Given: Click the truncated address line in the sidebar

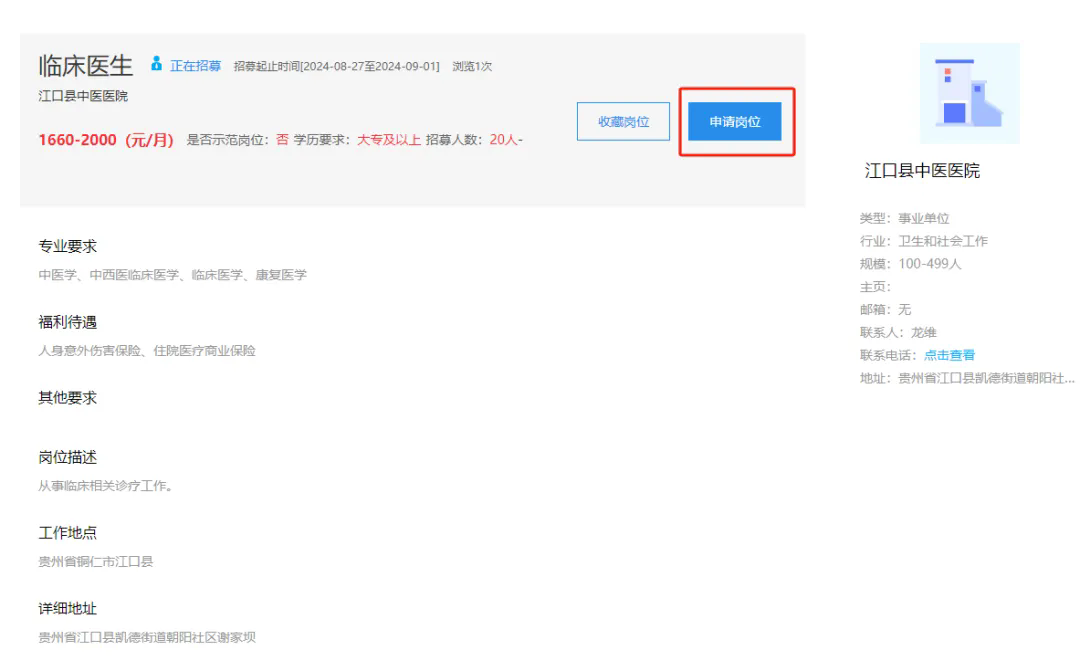Looking at the screenshot, I should [x=967, y=378].
